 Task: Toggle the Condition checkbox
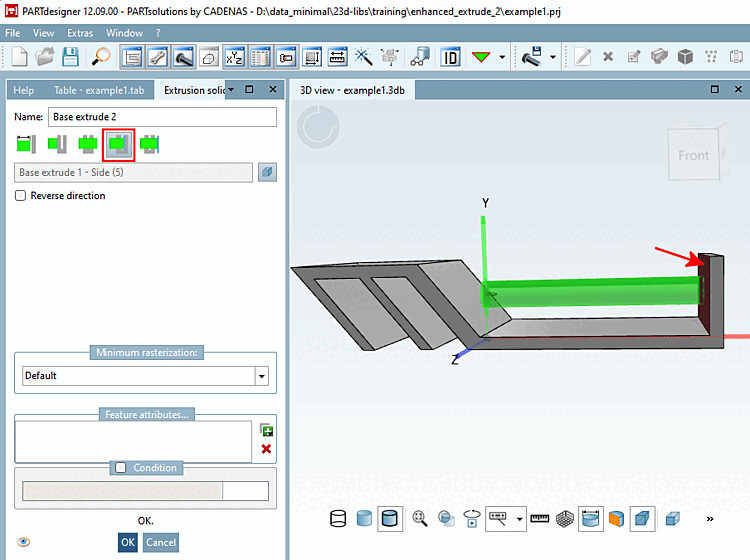tap(121, 468)
